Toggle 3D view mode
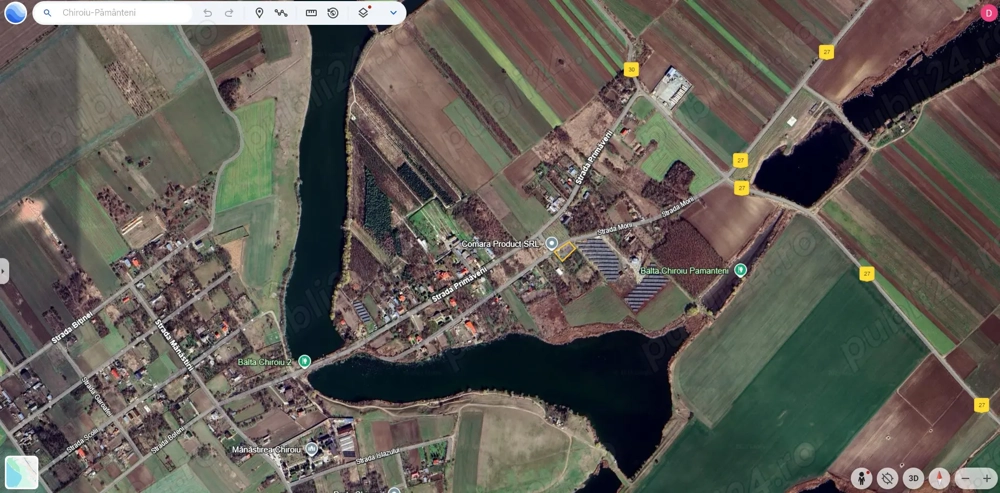Screen dimensions: 1000x493 click(x=913, y=478)
